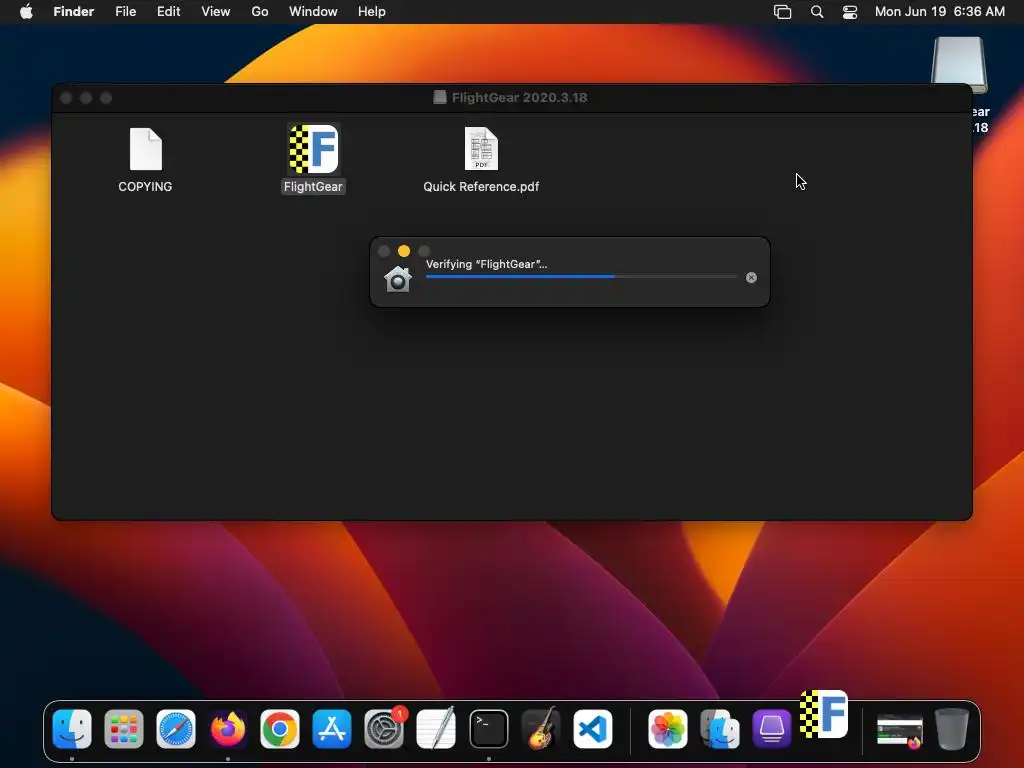This screenshot has width=1024, height=768.
Task: Open the Trash from the Dock
Action: coord(952,729)
